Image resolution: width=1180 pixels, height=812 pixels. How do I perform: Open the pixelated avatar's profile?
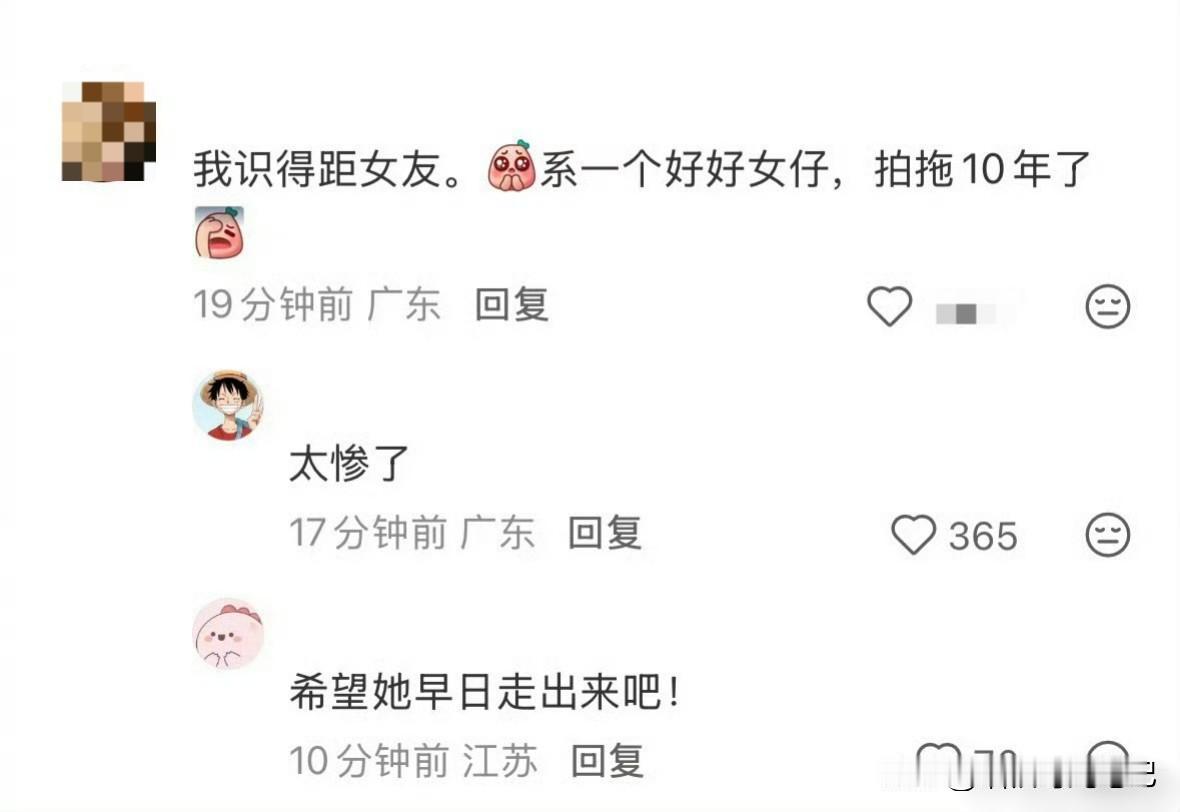click(108, 132)
